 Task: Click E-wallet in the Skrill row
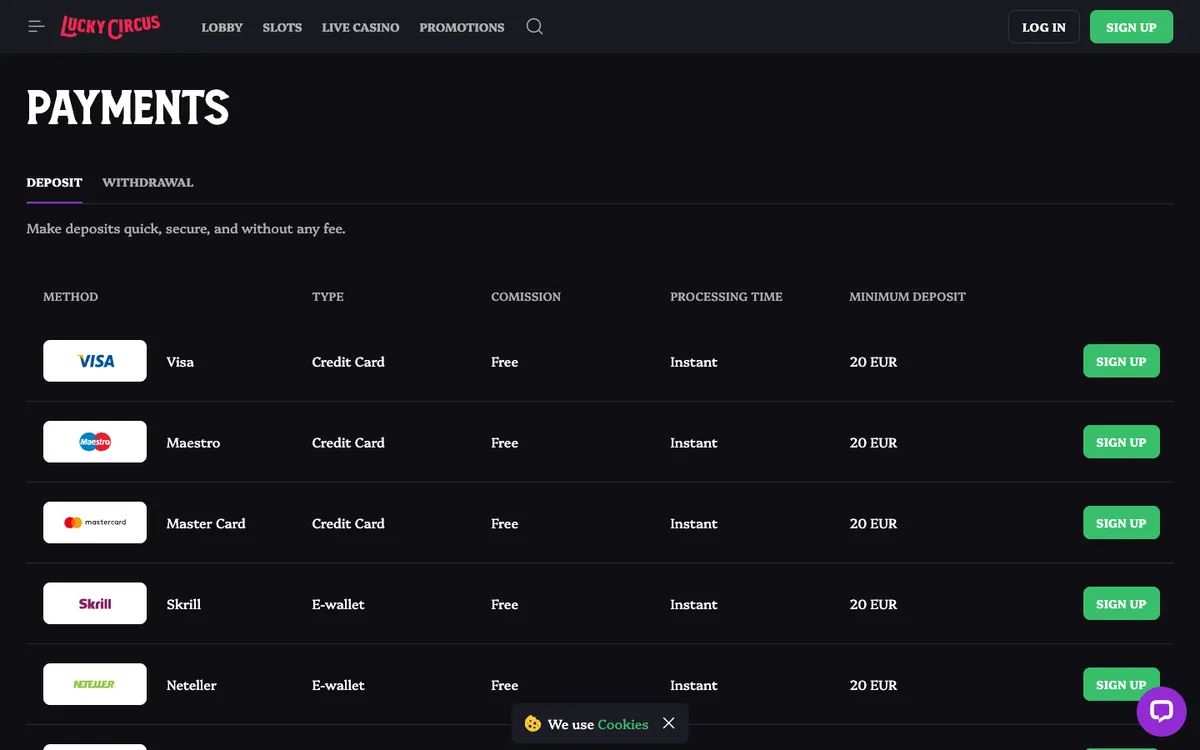pos(338,605)
